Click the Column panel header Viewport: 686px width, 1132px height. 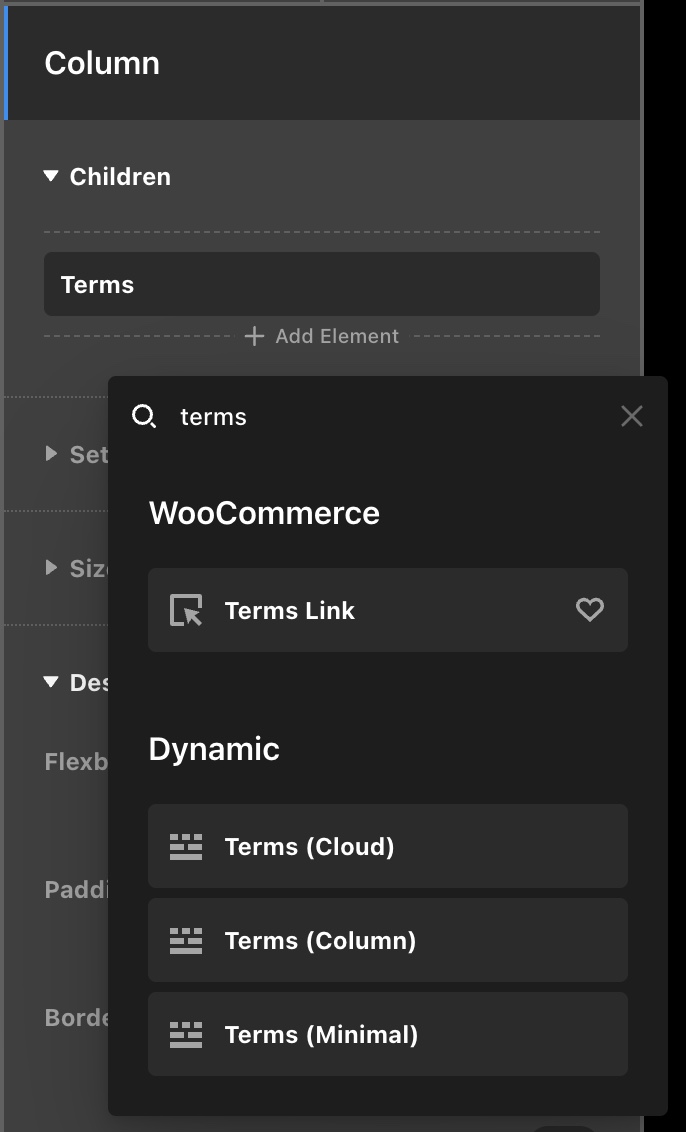coord(322,63)
